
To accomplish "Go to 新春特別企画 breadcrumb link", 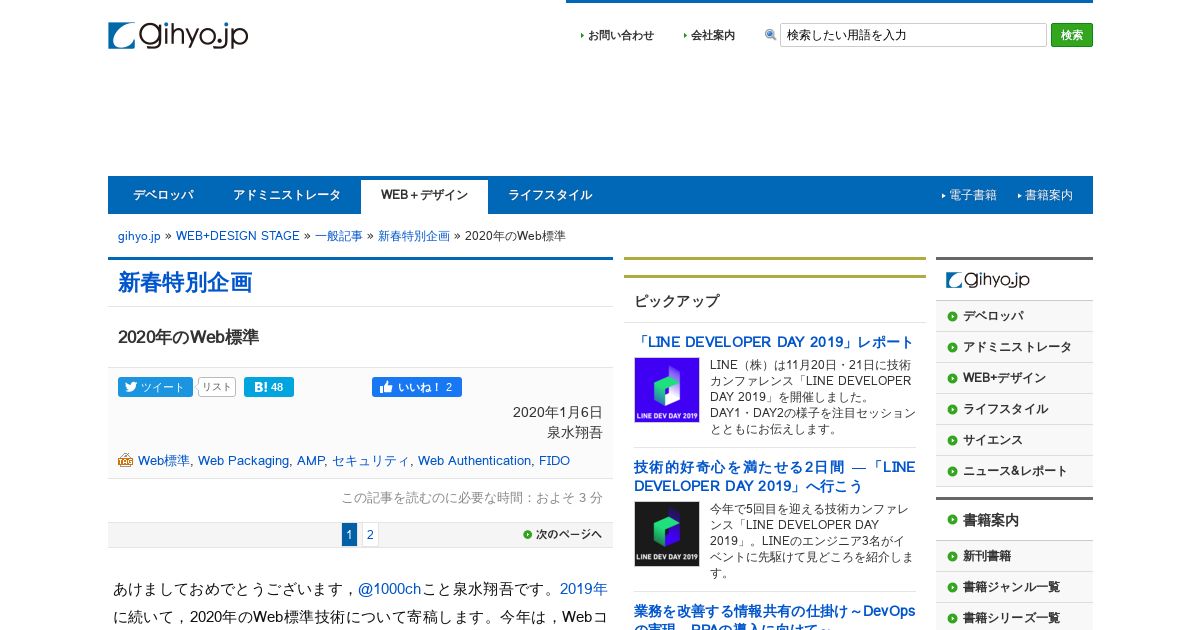I will coord(414,236).
